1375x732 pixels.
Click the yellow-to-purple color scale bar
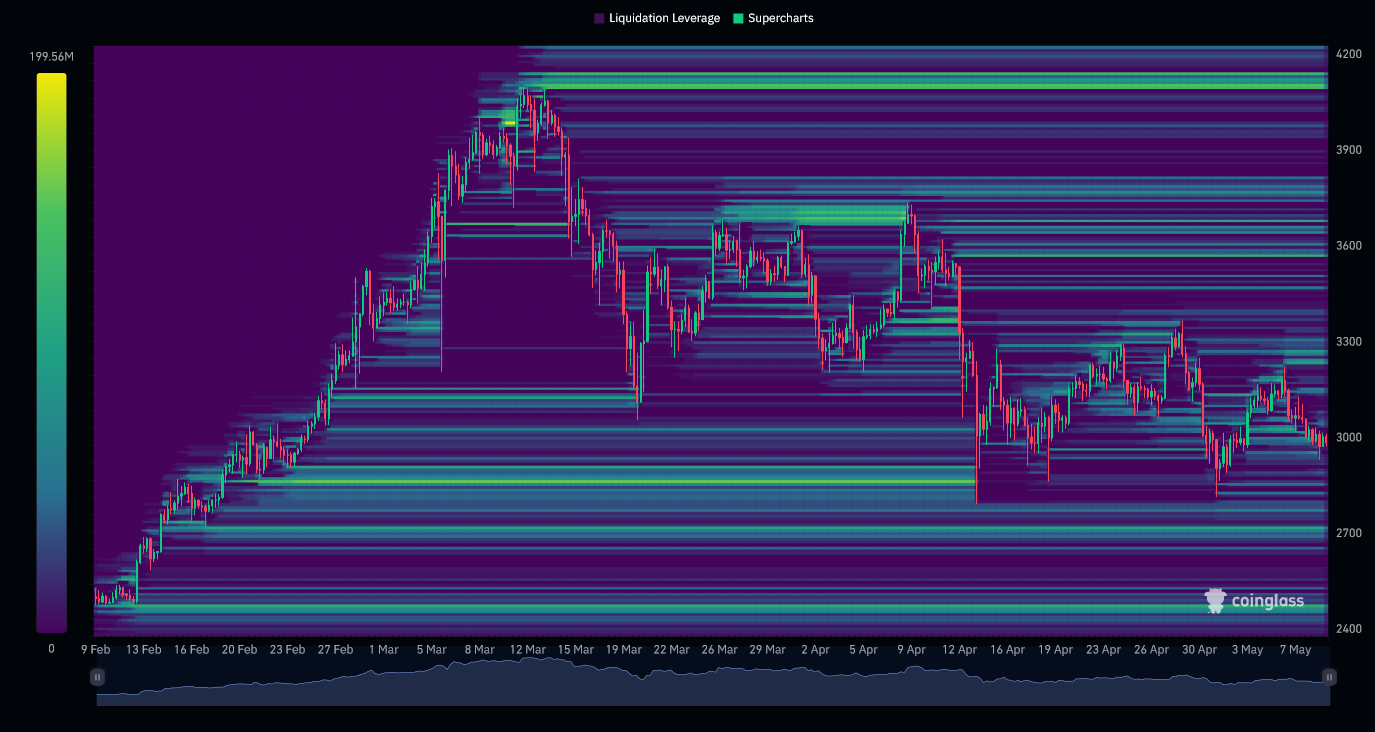pyautogui.click(x=51, y=350)
